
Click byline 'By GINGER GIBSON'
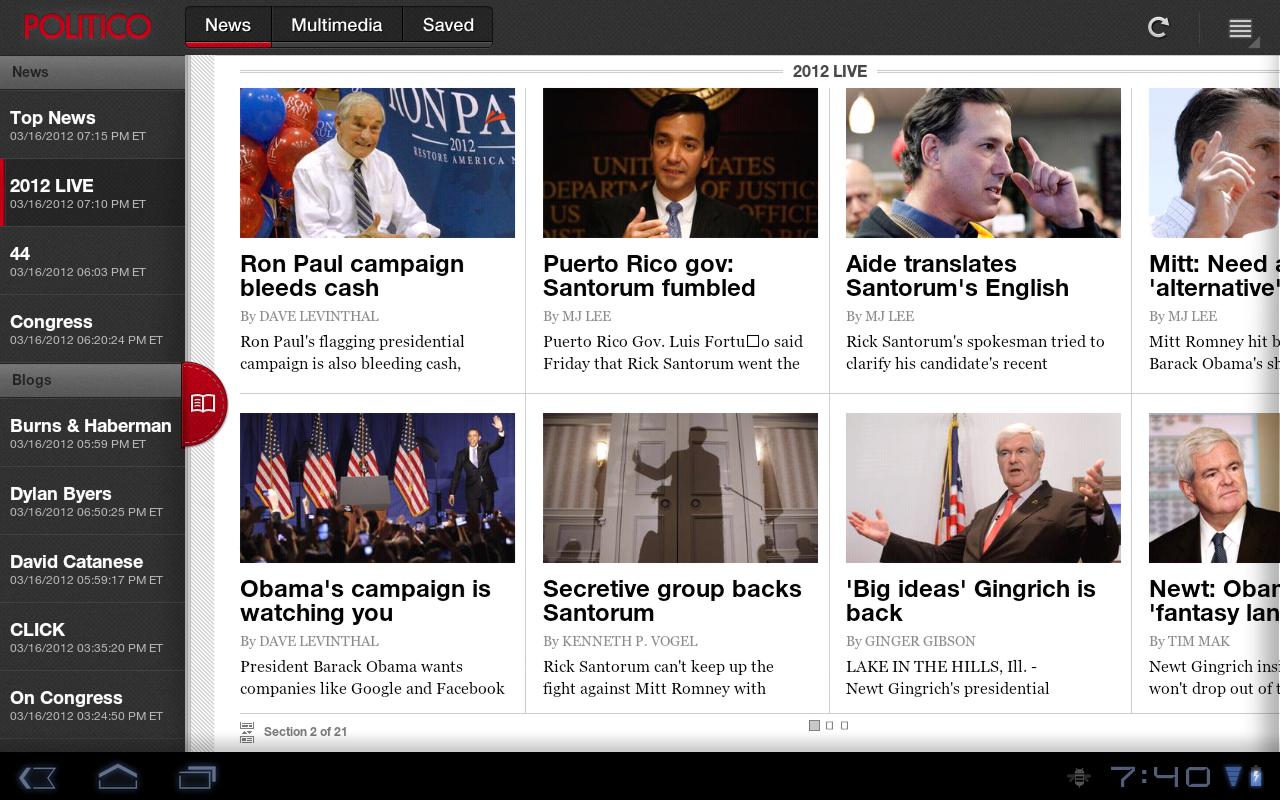click(911, 641)
